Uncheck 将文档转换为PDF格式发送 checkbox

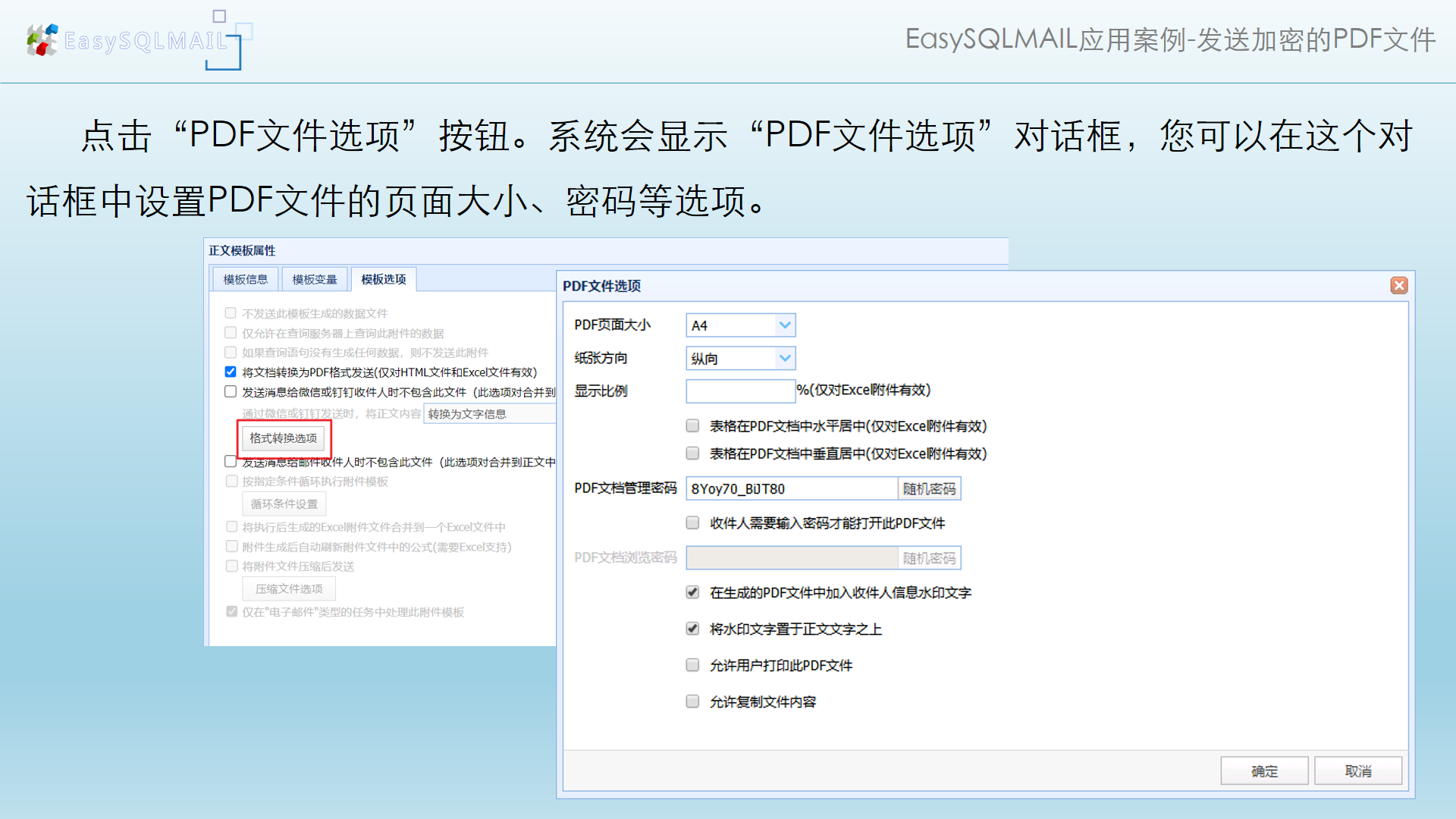tap(231, 372)
